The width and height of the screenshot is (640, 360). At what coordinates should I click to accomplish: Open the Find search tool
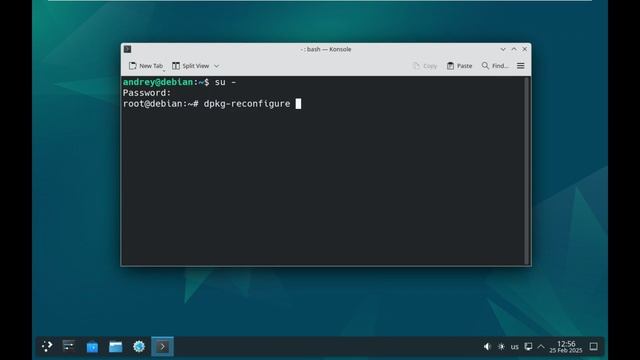[495, 66]
